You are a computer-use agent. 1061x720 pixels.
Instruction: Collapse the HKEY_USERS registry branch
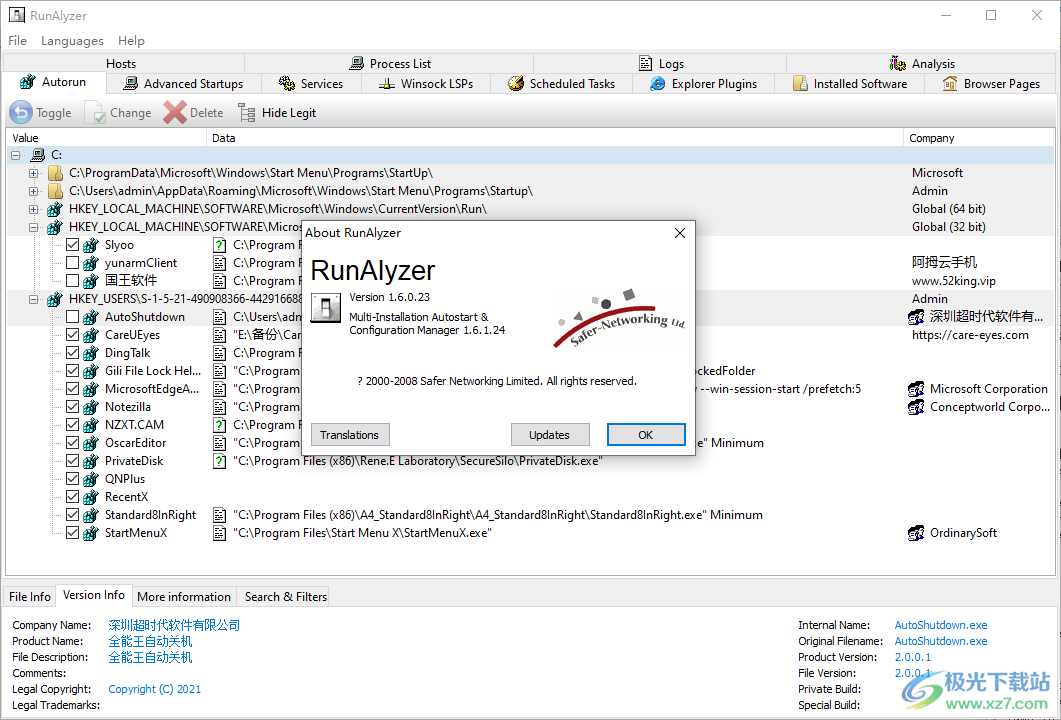33,298
